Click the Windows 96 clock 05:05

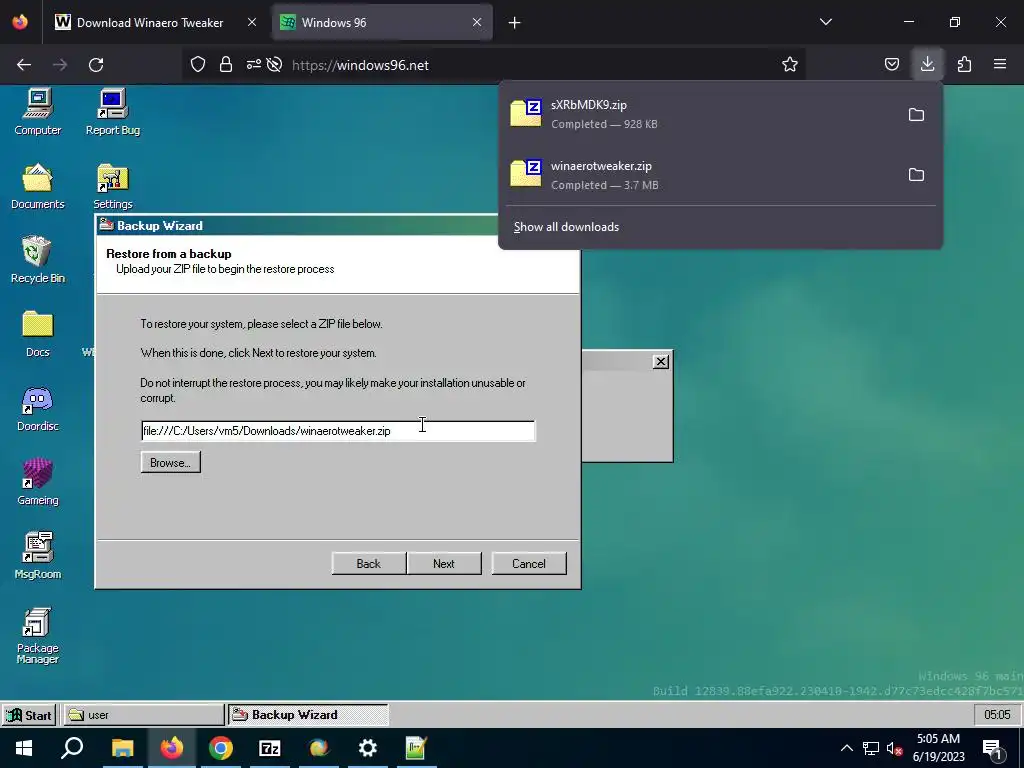(x=997, y=714)
